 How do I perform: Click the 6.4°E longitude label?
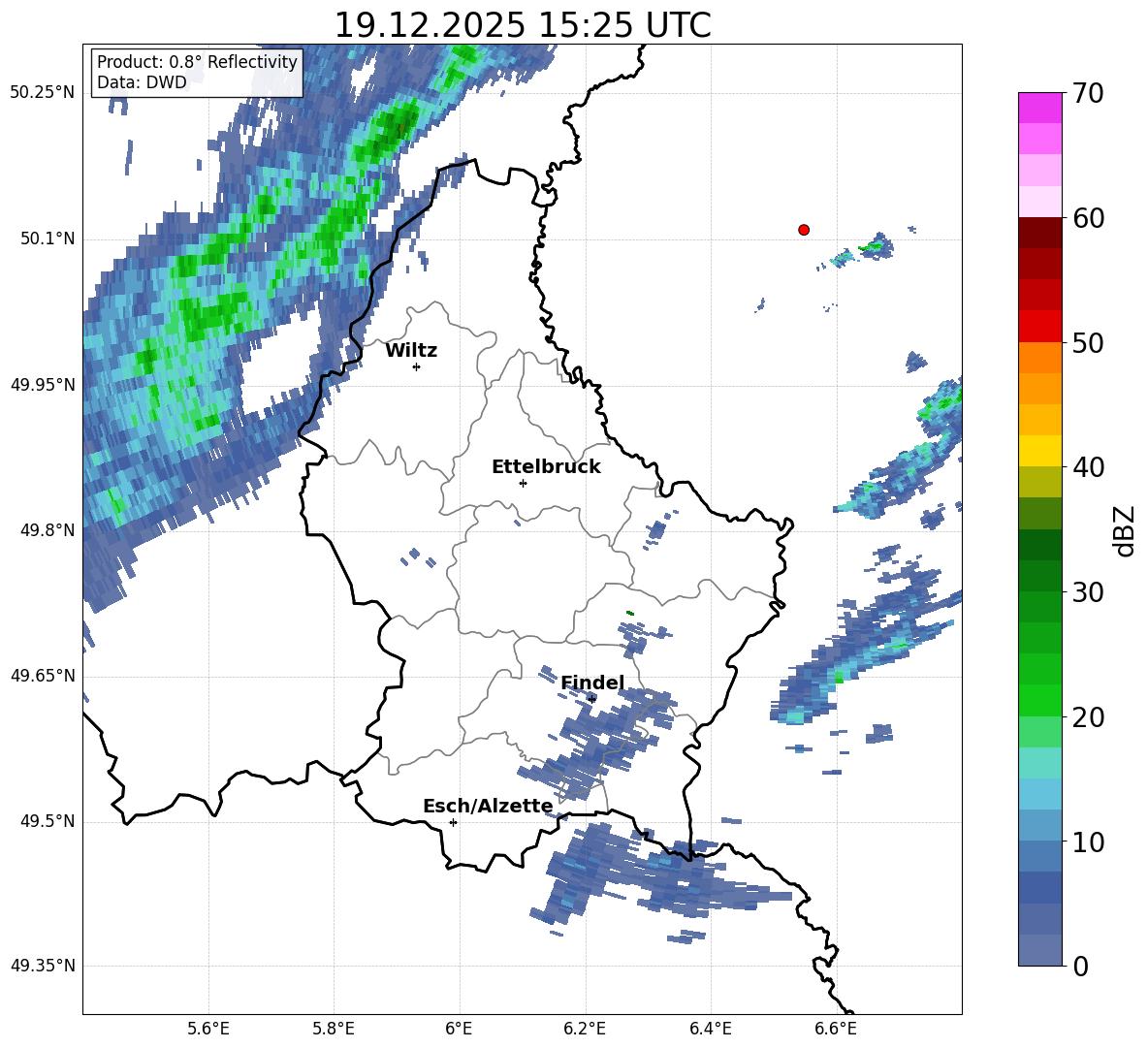pyautogui.click(x=710, y=1029)
